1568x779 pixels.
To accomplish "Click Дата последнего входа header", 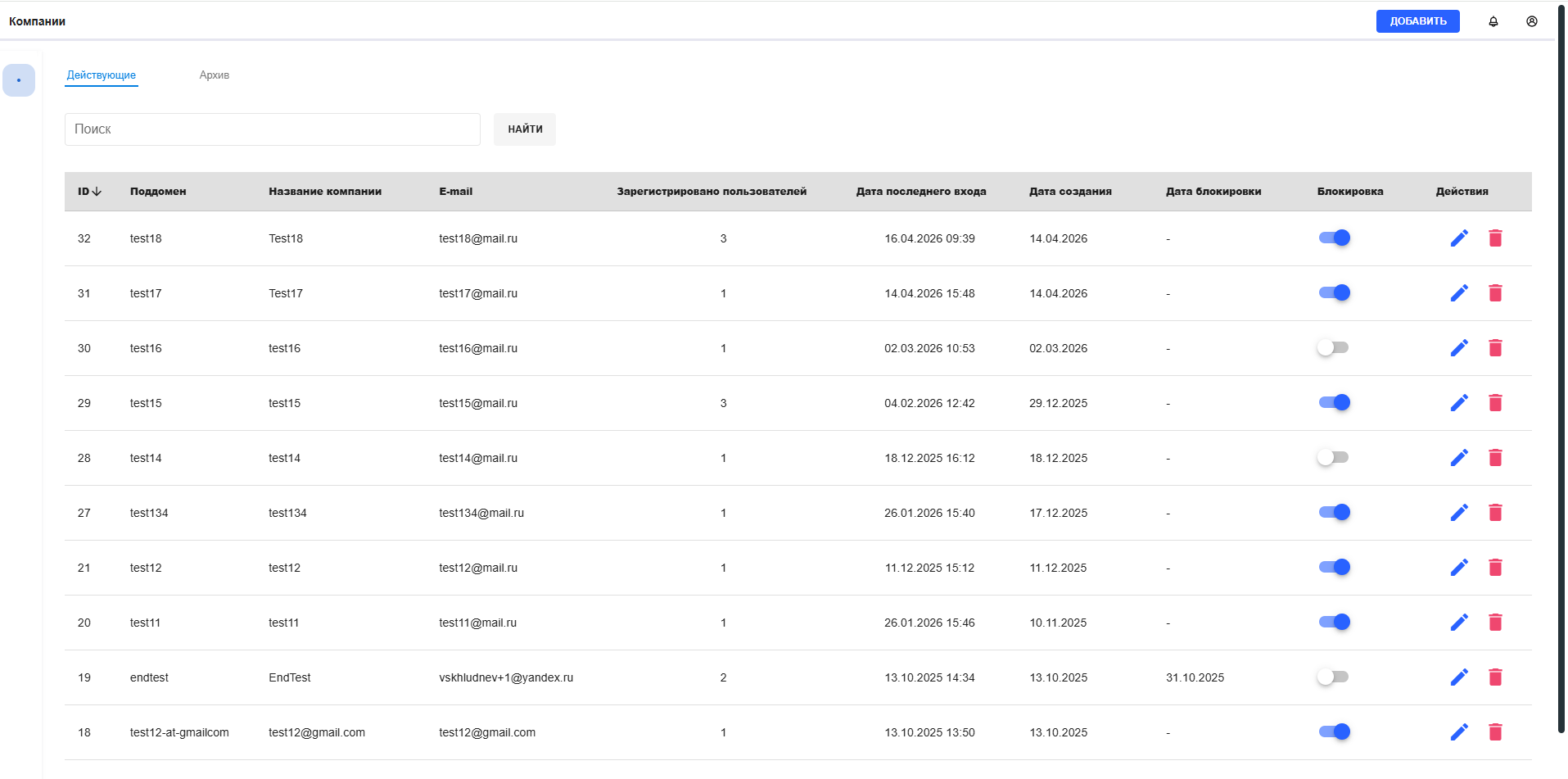I will tap(921, 192).
